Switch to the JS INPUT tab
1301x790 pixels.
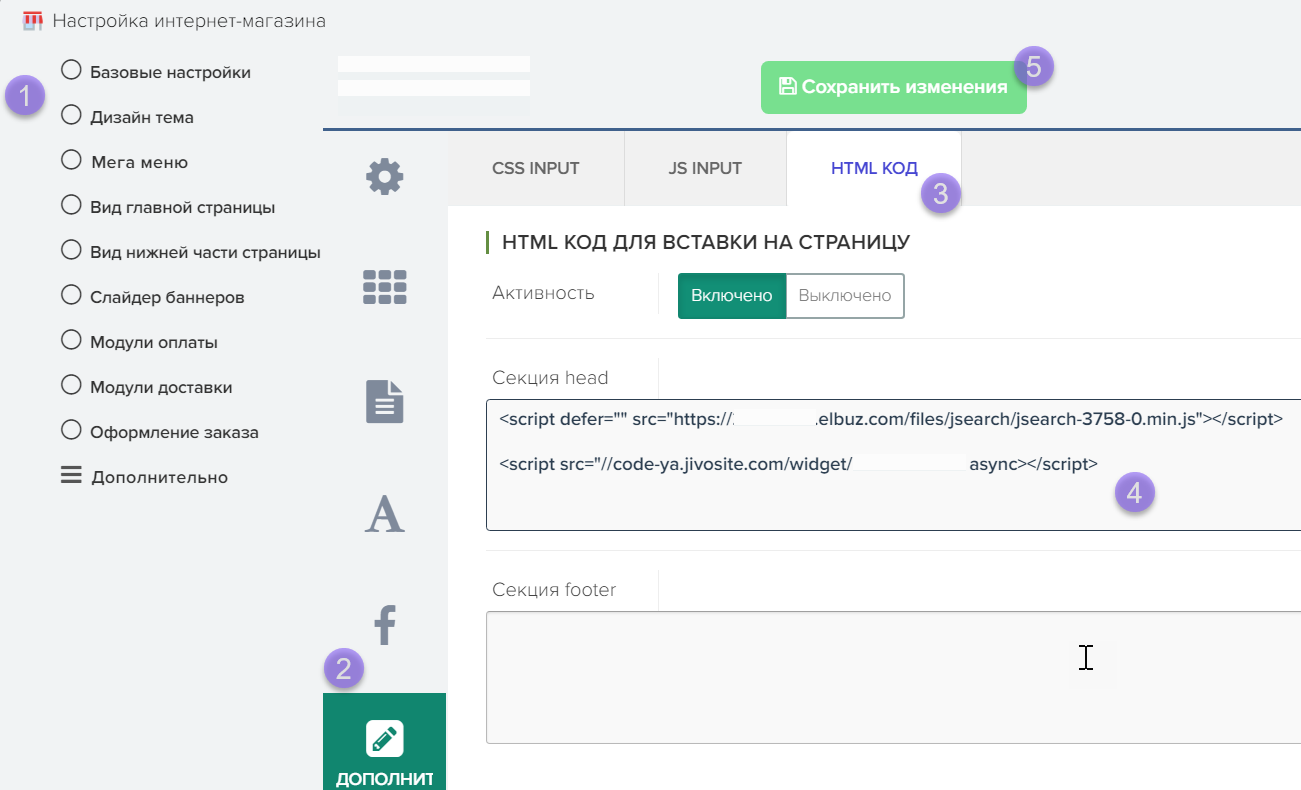pyautogui.click(x=705, y=168)
